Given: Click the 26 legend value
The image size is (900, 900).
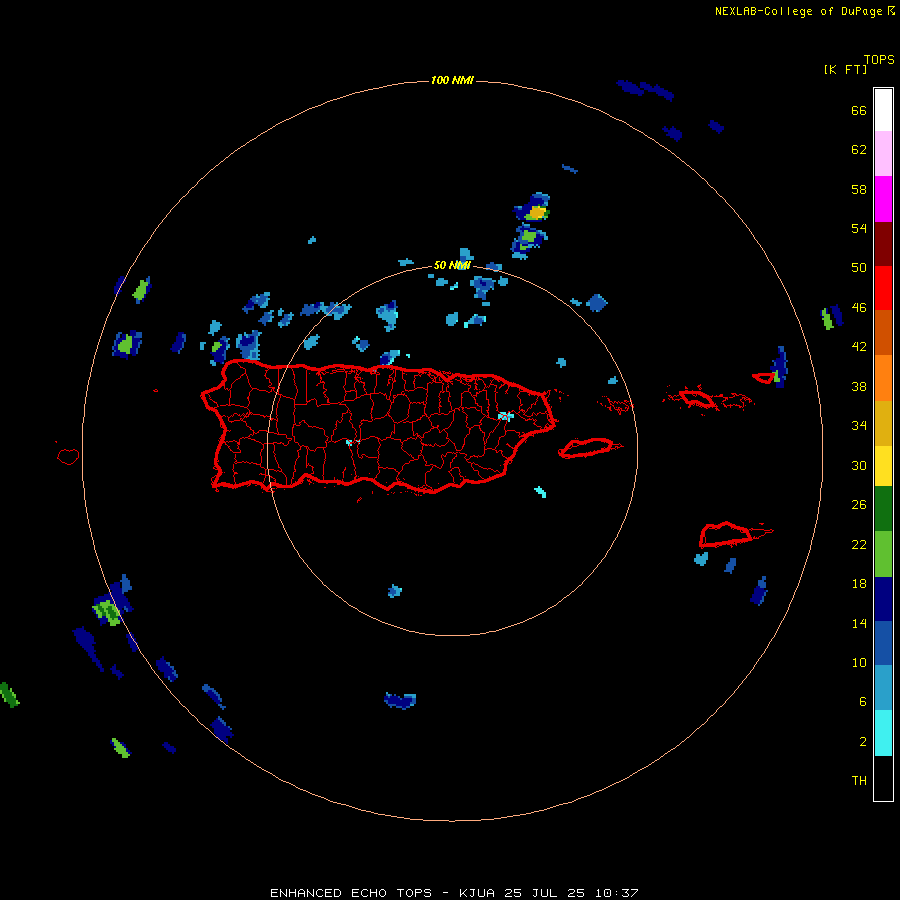Looking at the screenshot, I should [859, 505].
